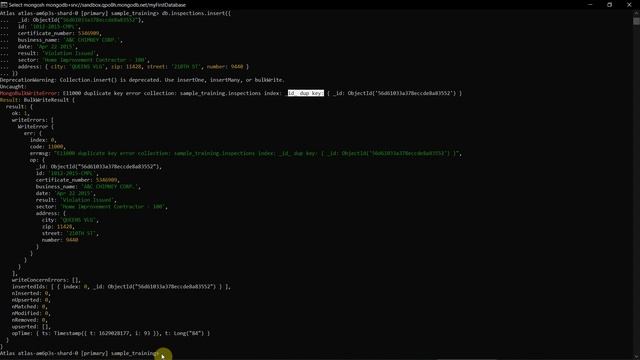Click the 'err: {' line
Image resolution: width=640 pixels, height=360 pixels.
tap(33, 133)
